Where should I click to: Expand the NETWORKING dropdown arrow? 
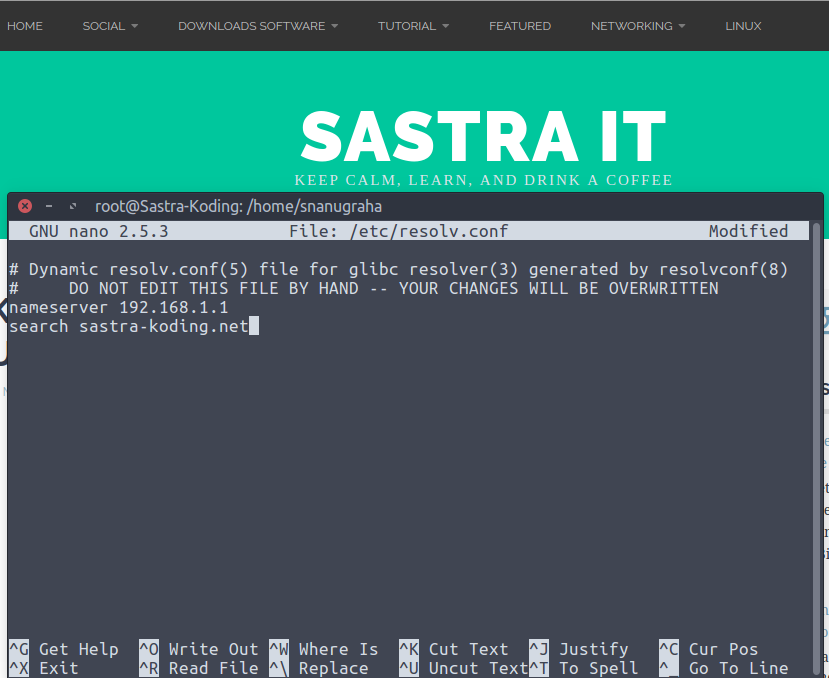(681, 26)
